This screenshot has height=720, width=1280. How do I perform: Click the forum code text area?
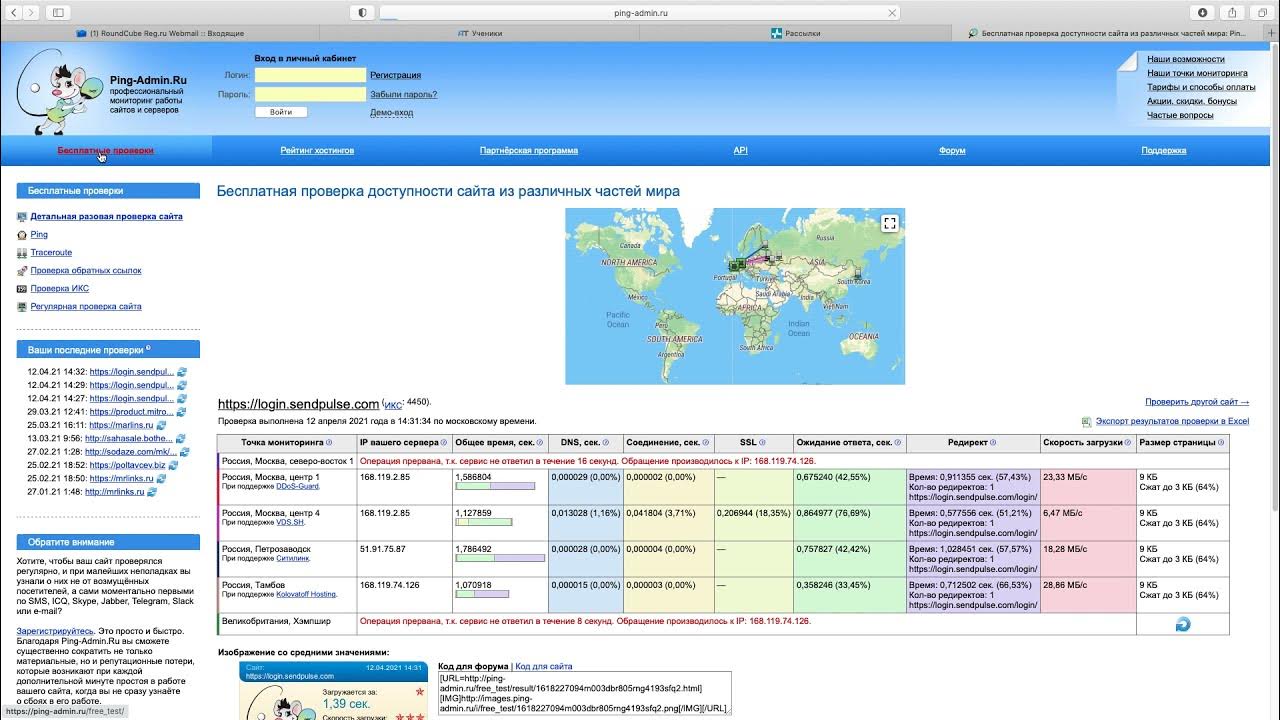[585, 693]
